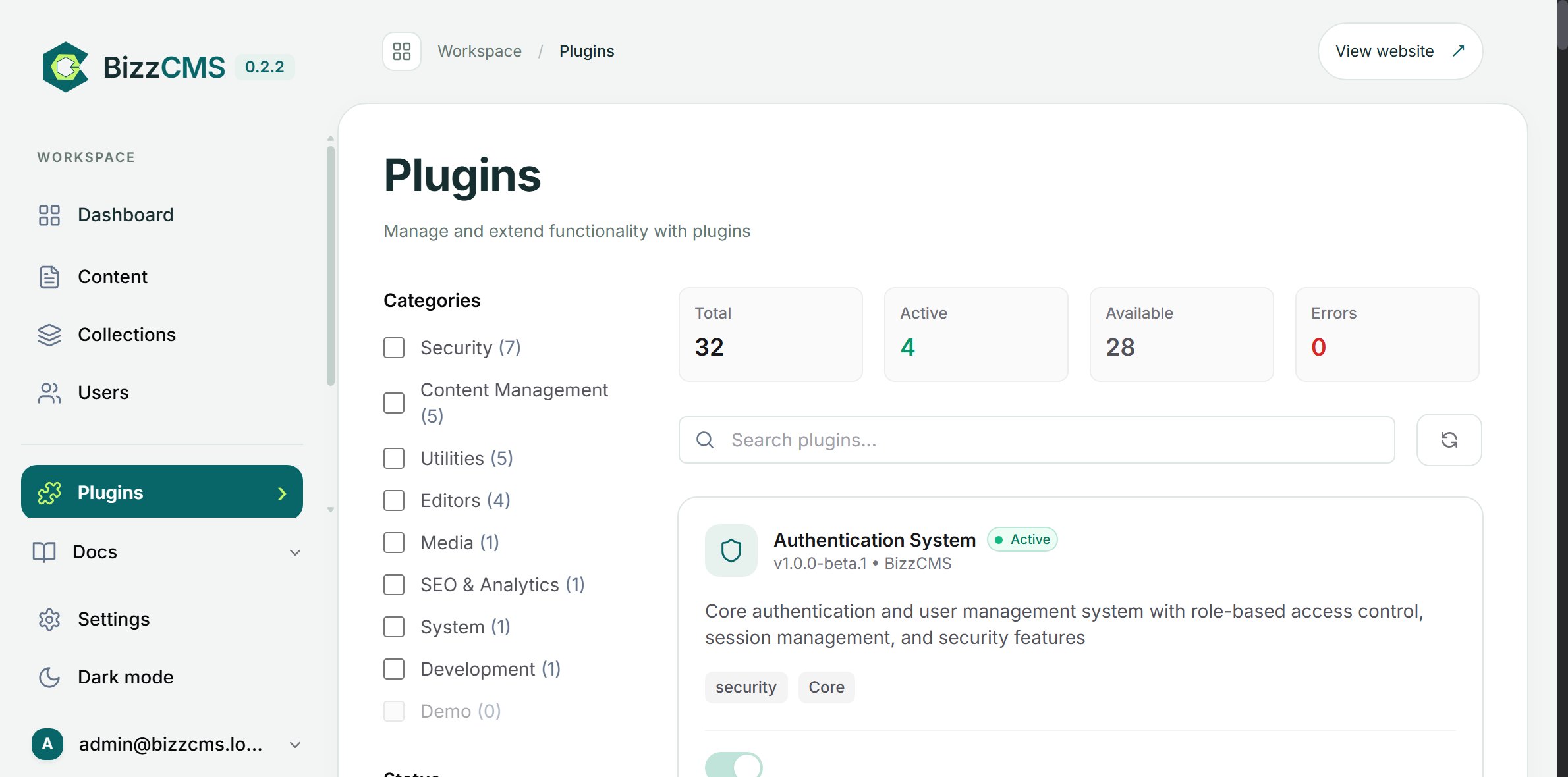Image resolution: width=1568 pixels, height=777 pixels.
Task: Click the View website button
Action: pyautogui.click(x=1400, y=51)
